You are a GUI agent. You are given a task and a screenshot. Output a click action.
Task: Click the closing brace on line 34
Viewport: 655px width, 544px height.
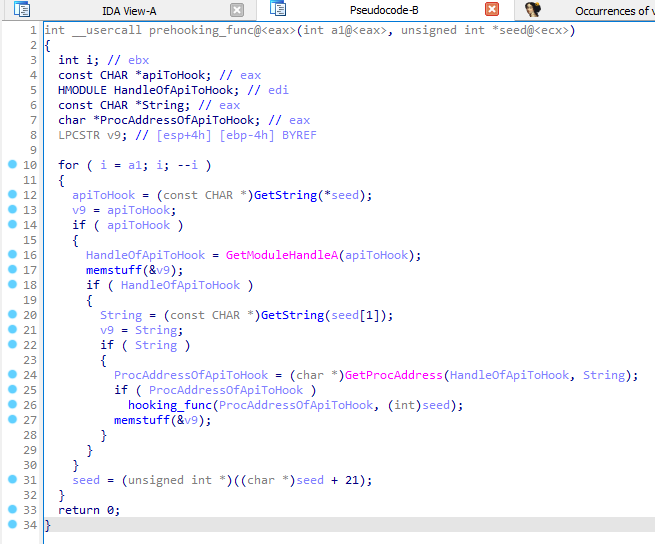click(x=48, y=525)
